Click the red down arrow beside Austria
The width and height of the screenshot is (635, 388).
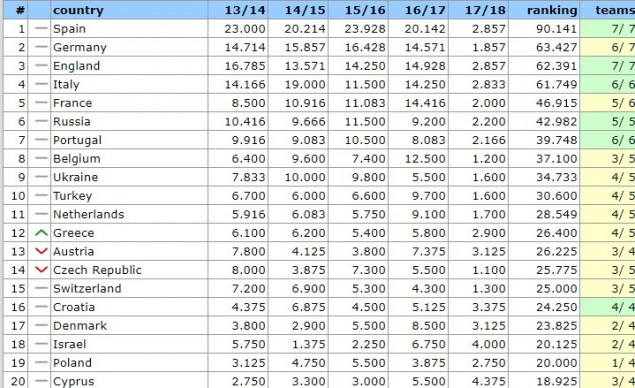coord(41,252)
